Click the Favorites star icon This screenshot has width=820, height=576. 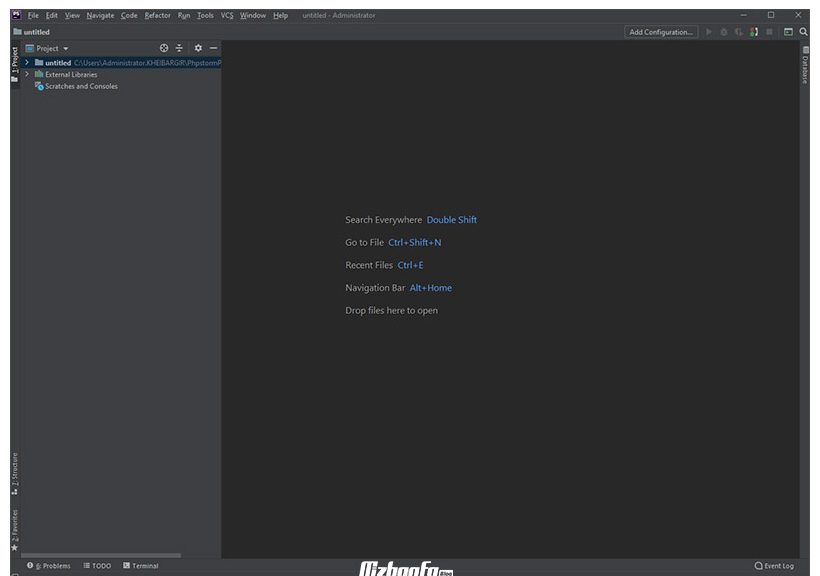click(15, 547)
